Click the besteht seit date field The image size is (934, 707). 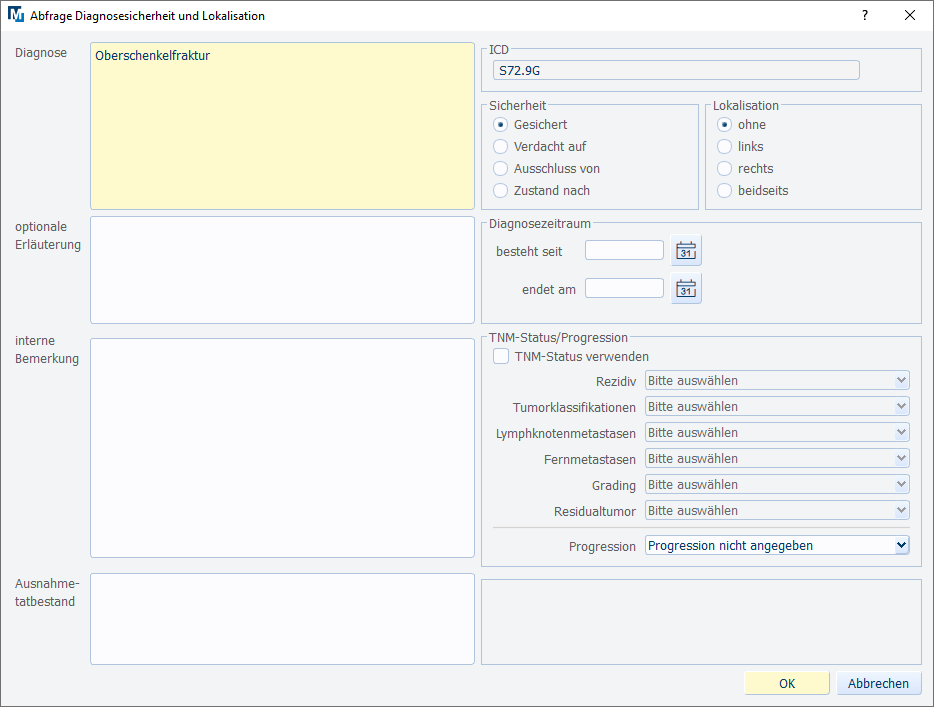624,250
